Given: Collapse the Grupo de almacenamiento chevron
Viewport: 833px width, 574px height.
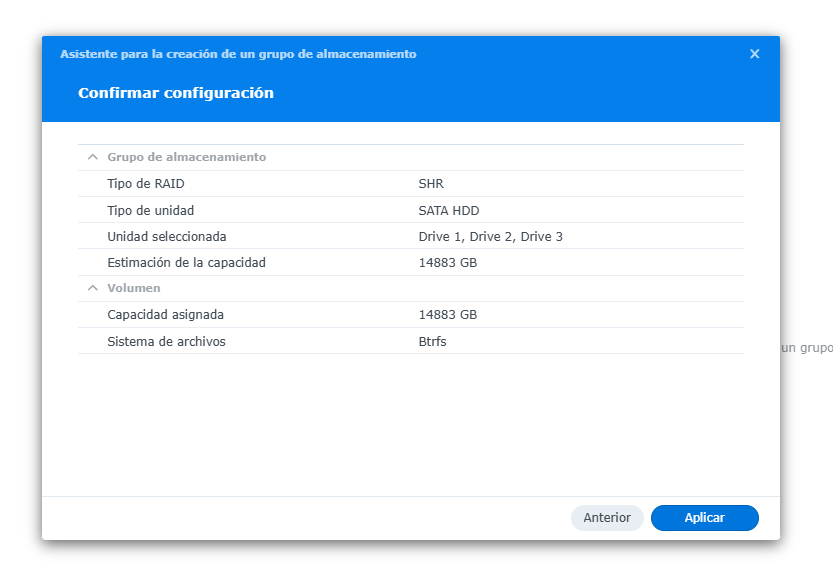Looking at the screenshot, I should point(93,157).
